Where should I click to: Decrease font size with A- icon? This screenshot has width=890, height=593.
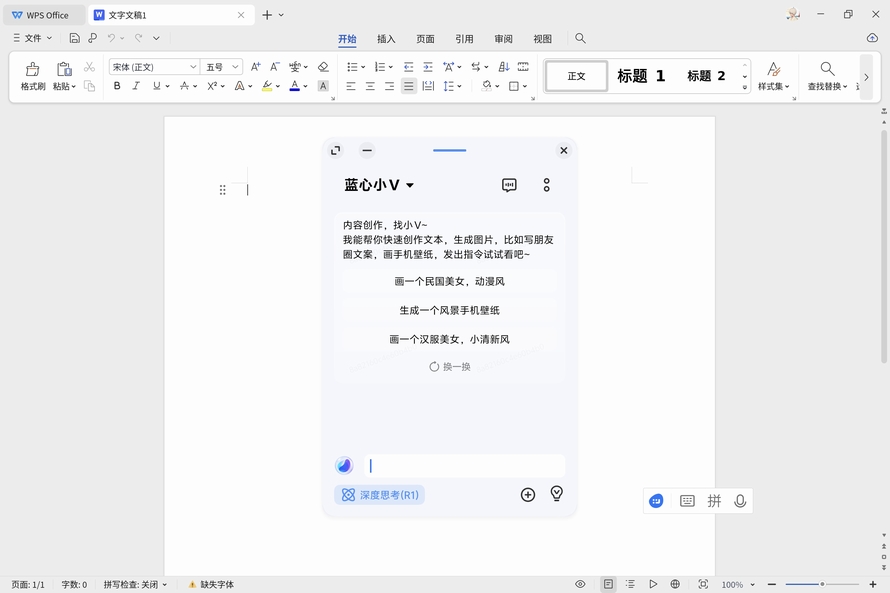pos(275,67)
